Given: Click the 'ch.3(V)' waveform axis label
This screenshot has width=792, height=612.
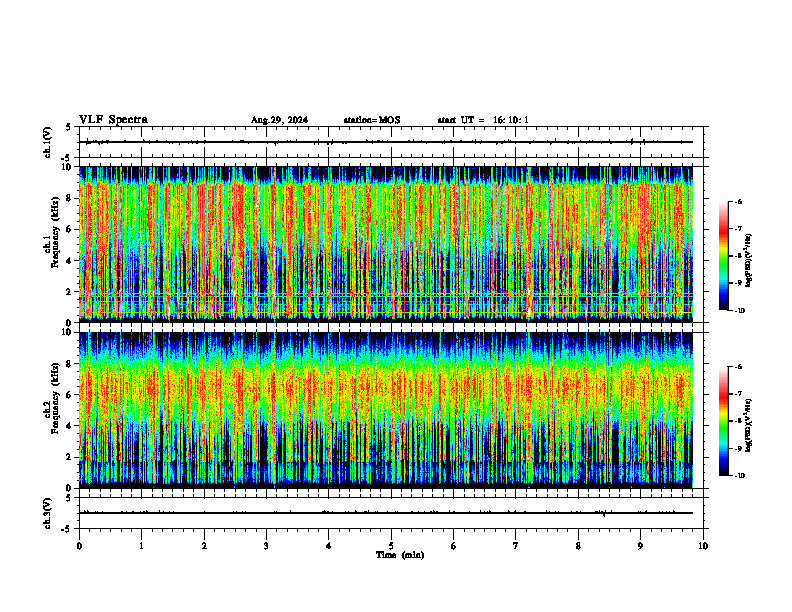Looking at the screenshot, I should (48, 513).
